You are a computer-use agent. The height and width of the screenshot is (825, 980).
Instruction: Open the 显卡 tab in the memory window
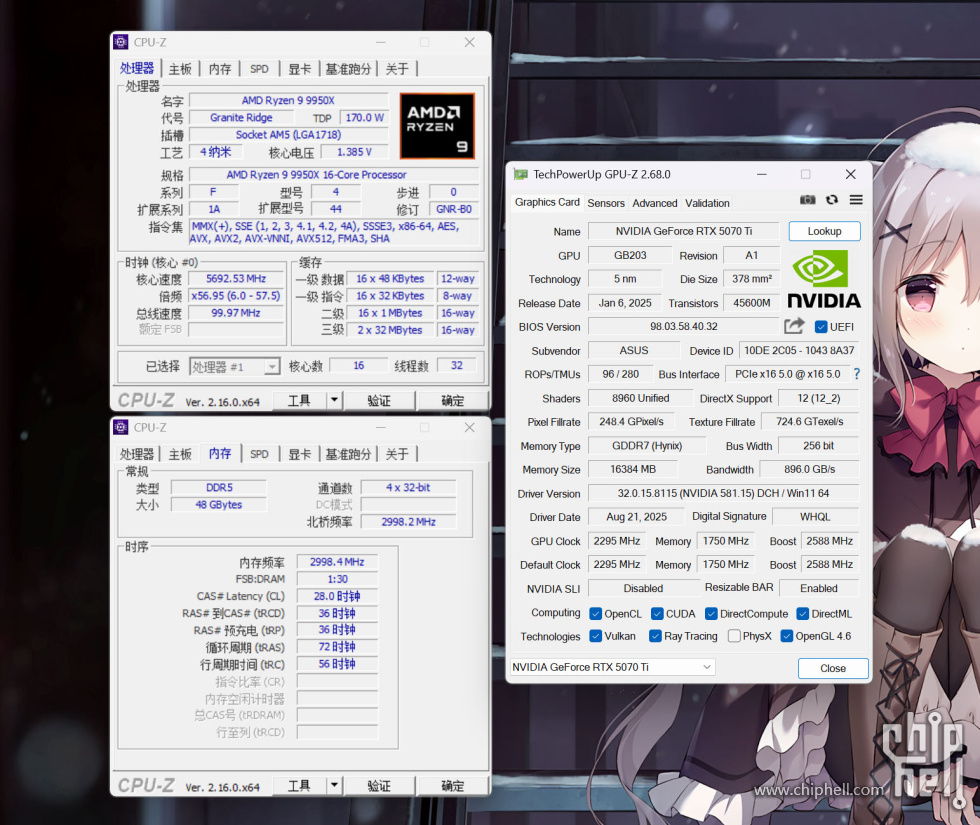(299, 454)
